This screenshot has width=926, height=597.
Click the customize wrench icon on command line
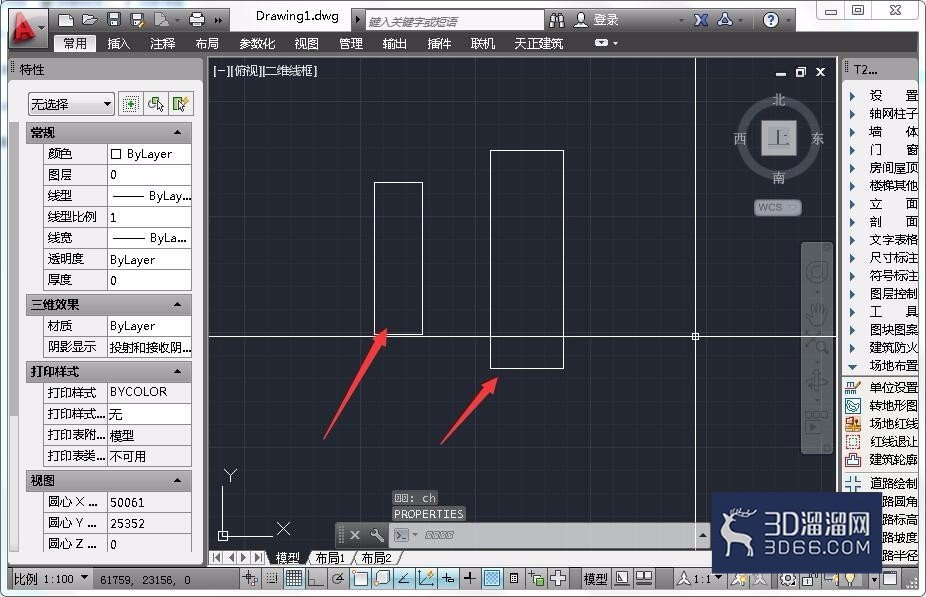tap(376, 535)
